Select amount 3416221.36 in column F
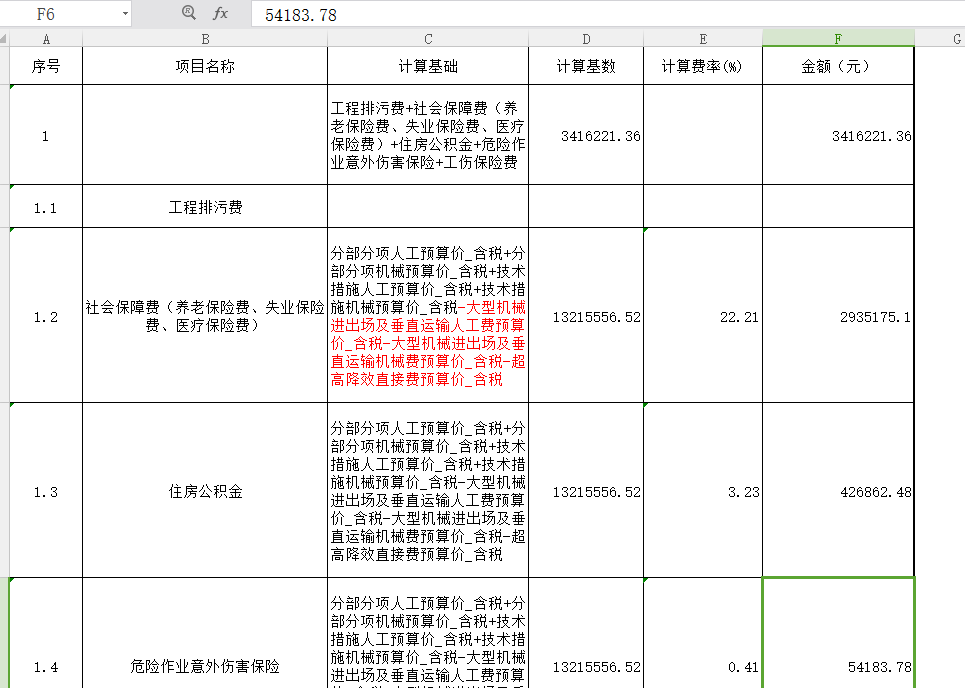 (x=838, y=135)
